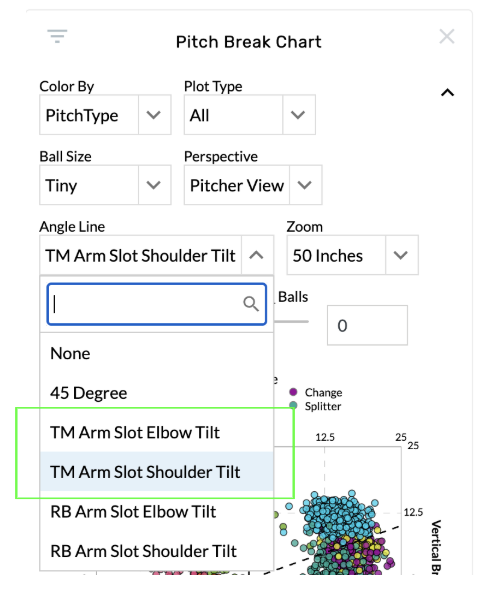Focus the Angle Line search field
The width and height of the screenshot is (480, 604).
pyautogui.click(x=157, y=304)
